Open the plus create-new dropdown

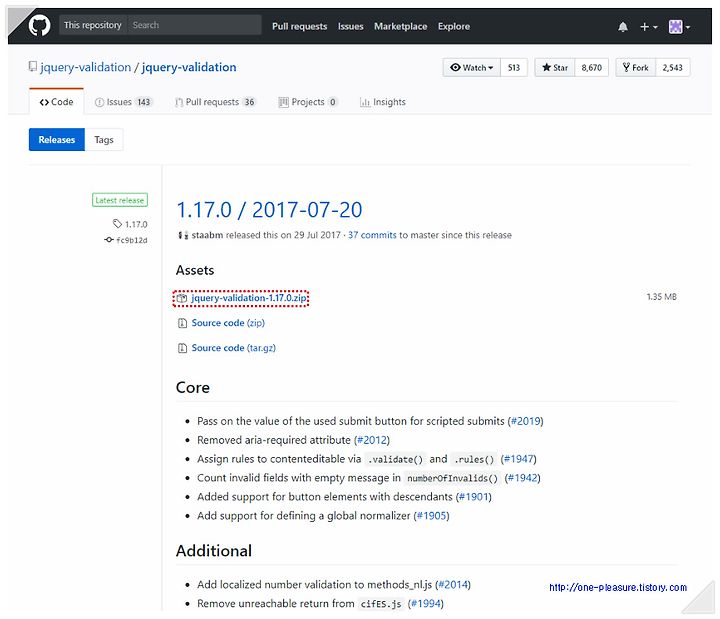click(648, 27)
